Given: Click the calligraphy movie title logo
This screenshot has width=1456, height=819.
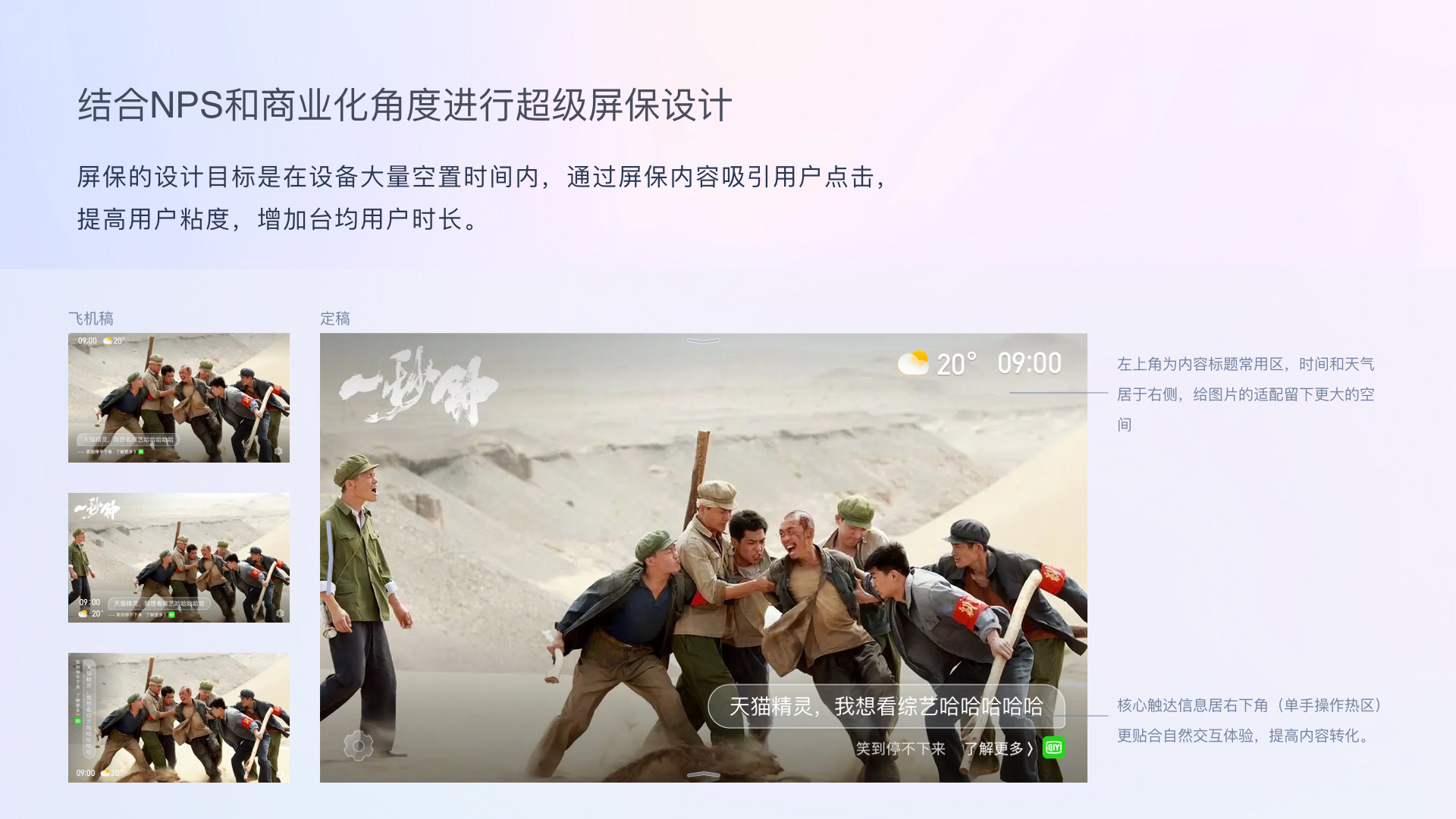Looking at the screenshot, I should point(417,387).
